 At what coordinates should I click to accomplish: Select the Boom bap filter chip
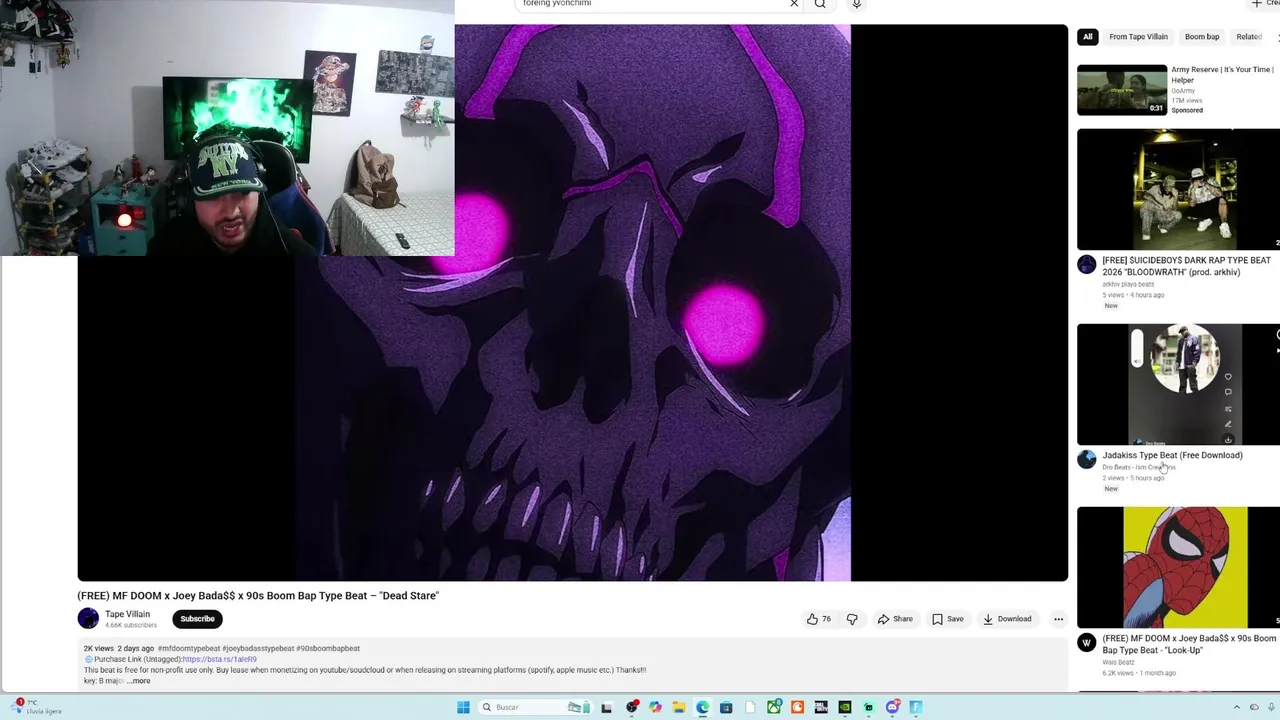(1202, 37)
